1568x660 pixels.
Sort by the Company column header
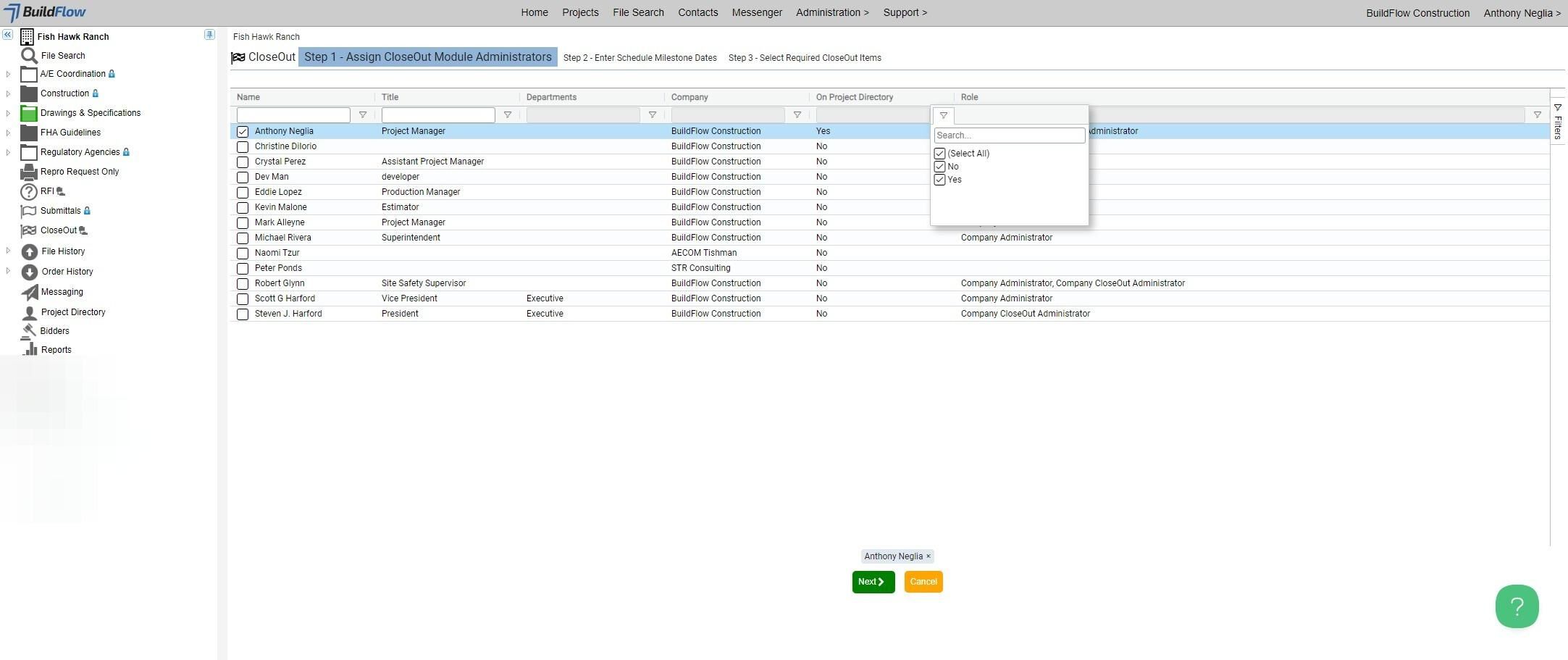coord(689,97)
